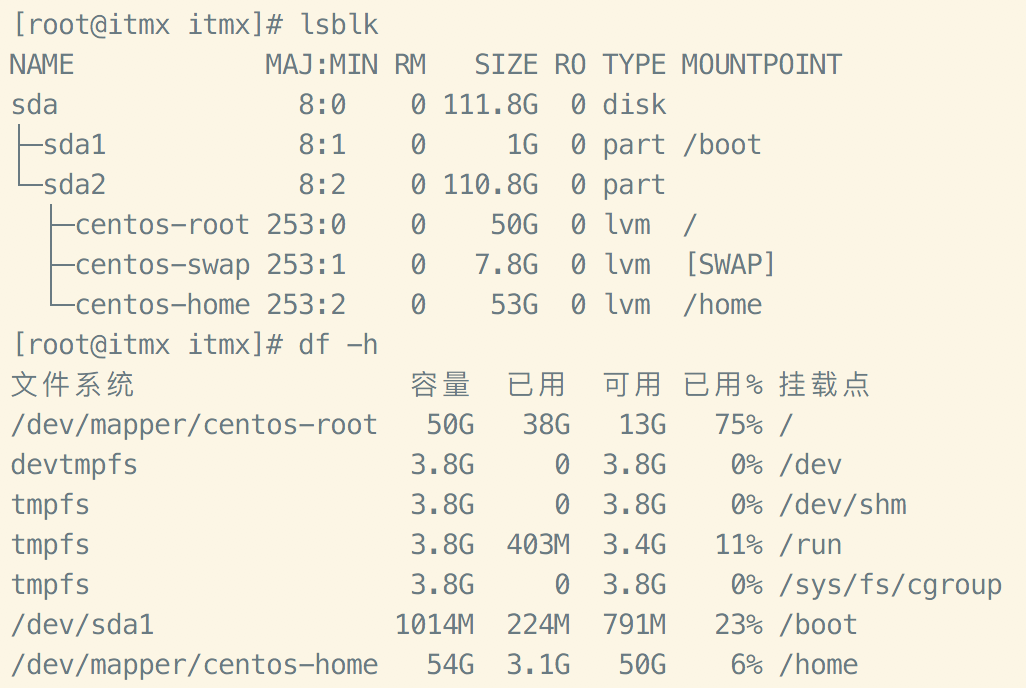1026x688 pixels.
Task: Click /dev/mapper/centos-root in df output
Action: tap(194, 425)
